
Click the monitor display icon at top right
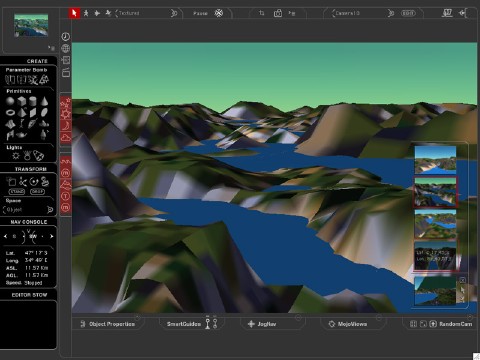pos(447,13)
